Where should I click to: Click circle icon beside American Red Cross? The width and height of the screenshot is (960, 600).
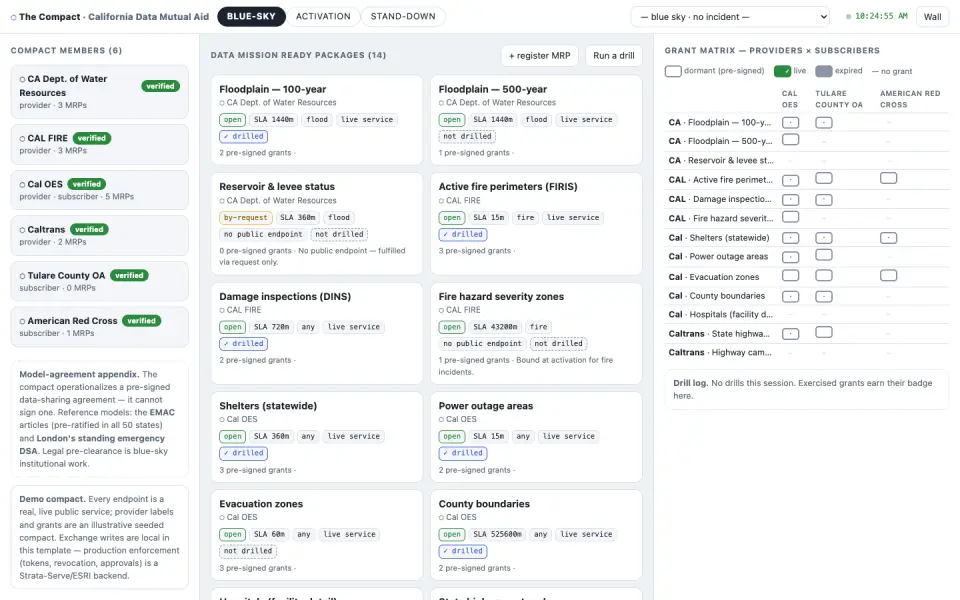(x=22, y=321)
